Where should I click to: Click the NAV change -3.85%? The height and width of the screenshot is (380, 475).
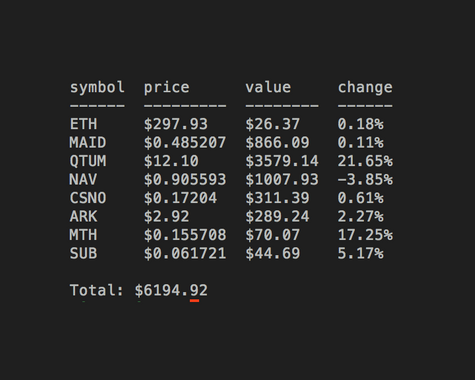click(365, 179)
